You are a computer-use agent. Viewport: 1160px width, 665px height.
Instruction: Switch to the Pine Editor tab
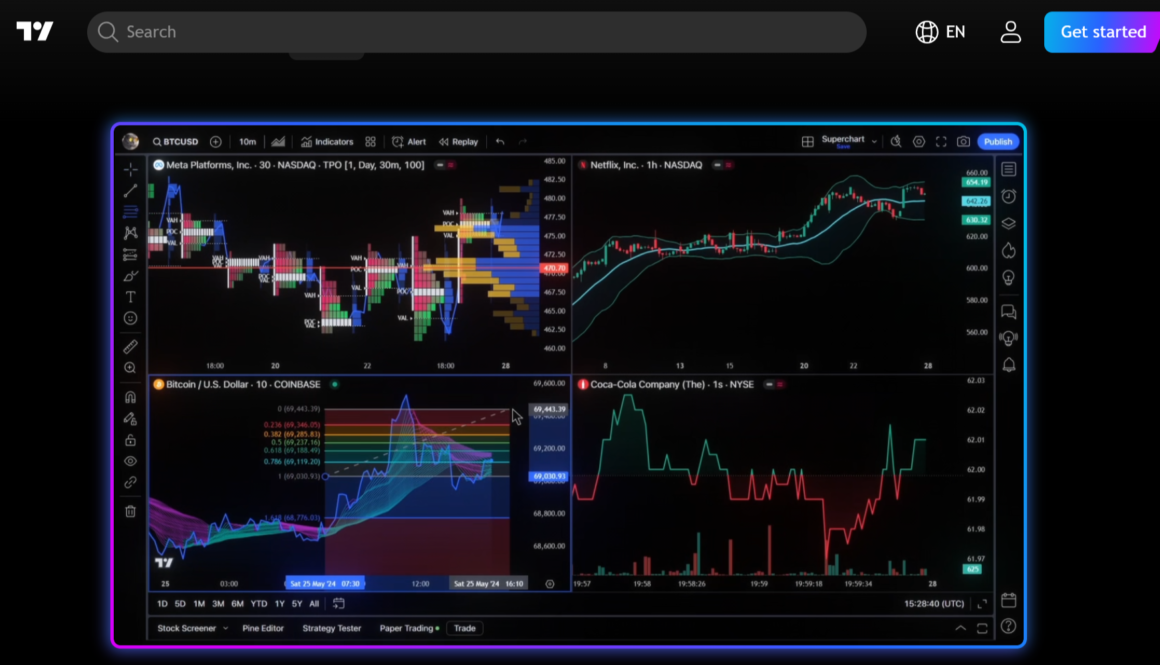tap(263, 629)
